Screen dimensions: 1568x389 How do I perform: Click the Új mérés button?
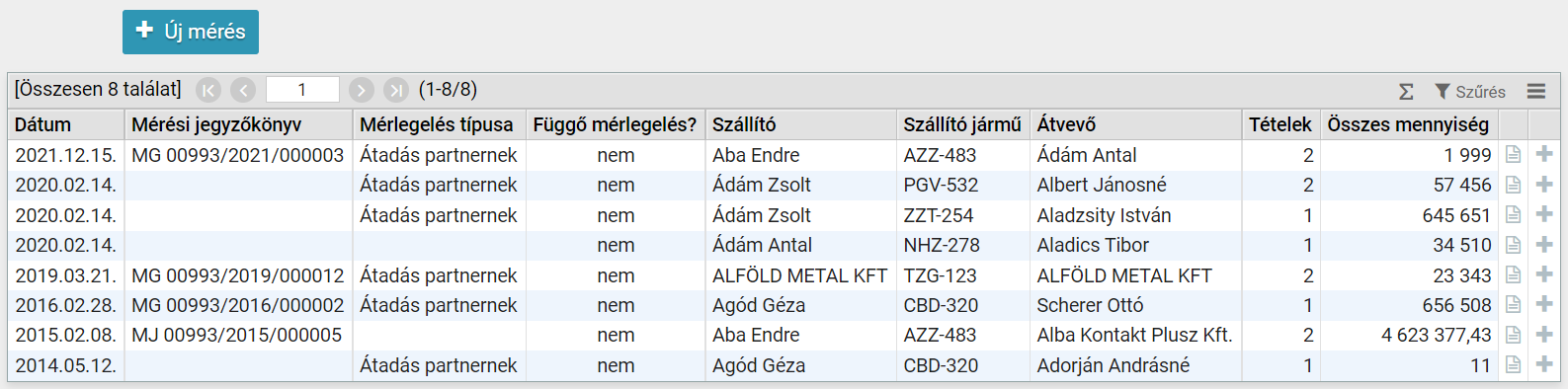click(x=191, y=32)
